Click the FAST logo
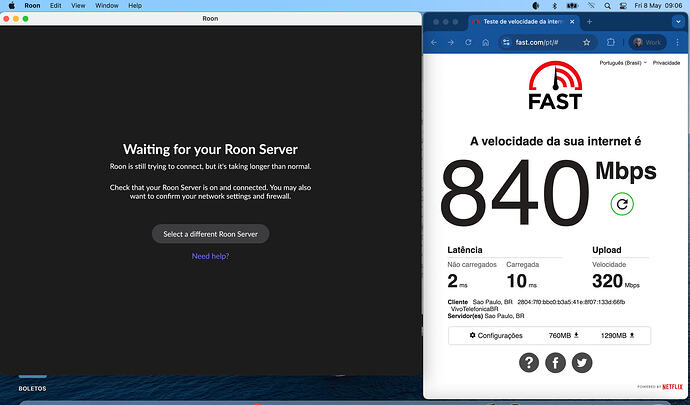The height and width of the screenshot is (405, 690). (555, 85)
